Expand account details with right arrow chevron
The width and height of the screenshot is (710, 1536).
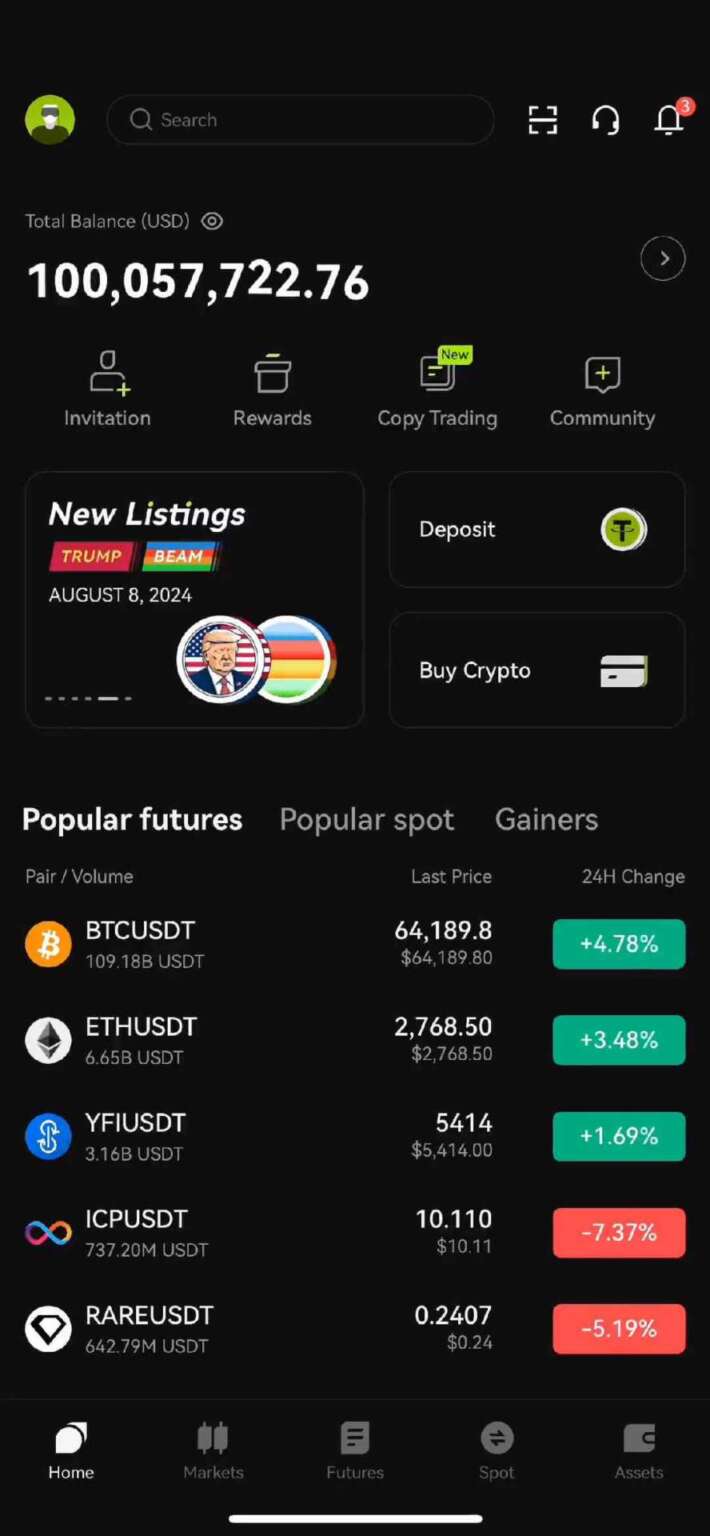pos(662,258)
